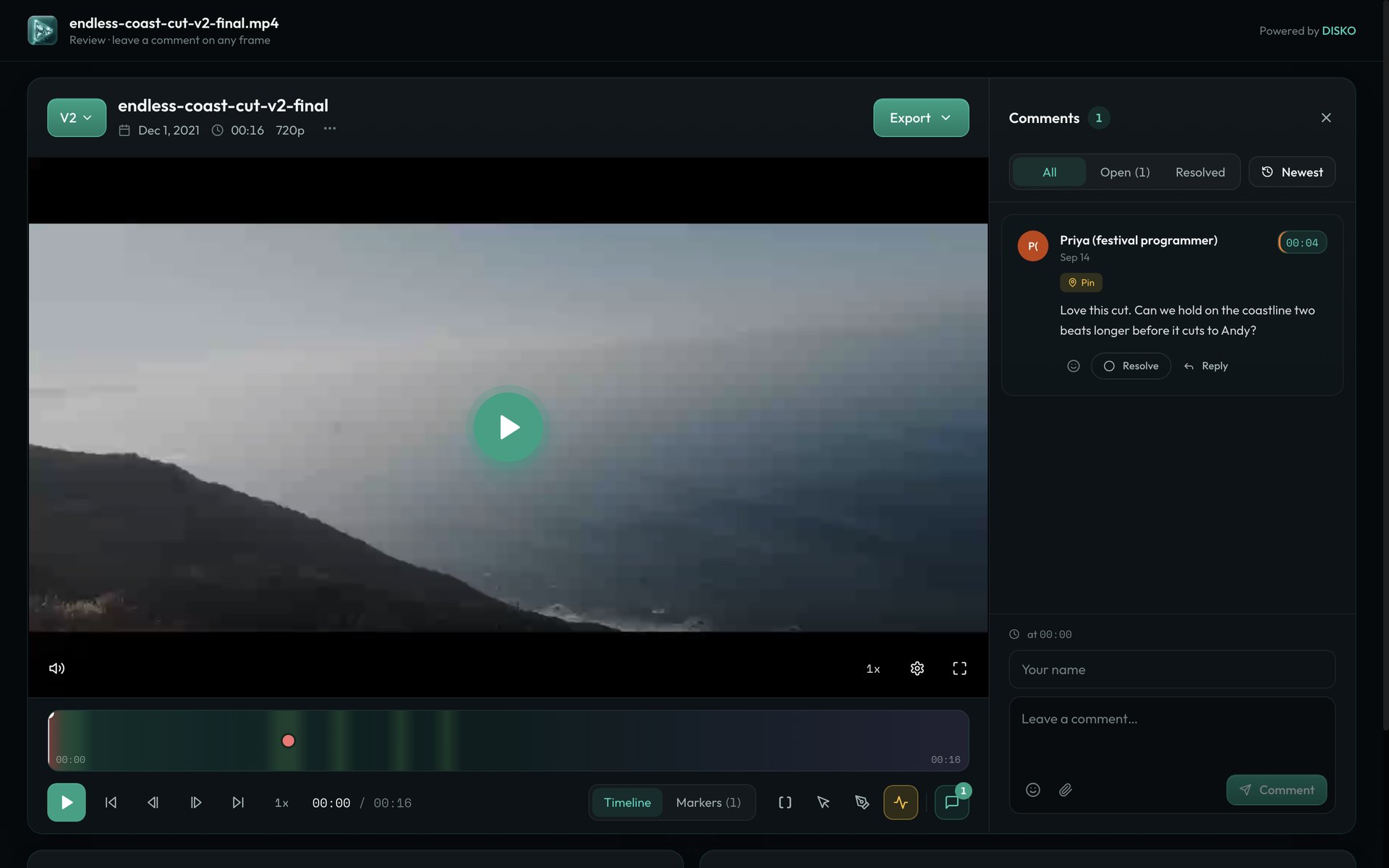The width and height of the screenshot is (1389, 868).
Task: Click the red marker on the timeline
Action: point(288,741)
